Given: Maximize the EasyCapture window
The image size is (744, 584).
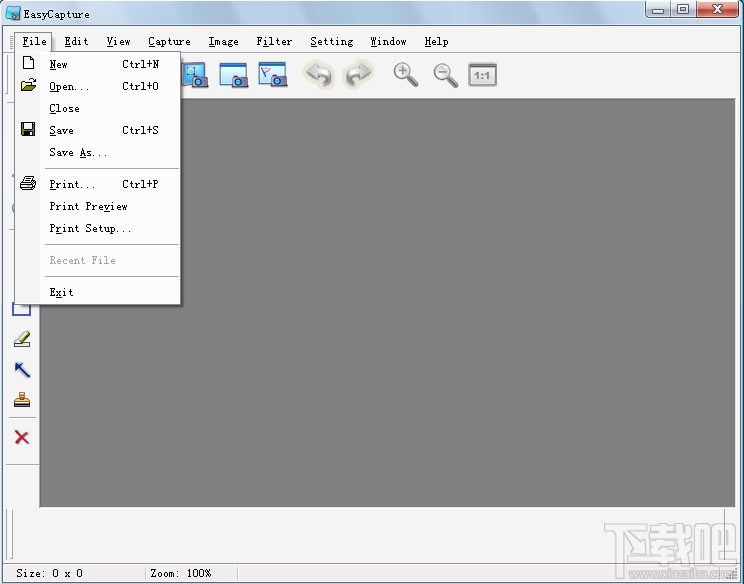Looking at the screenshot, I should click(x=683, y=9).
